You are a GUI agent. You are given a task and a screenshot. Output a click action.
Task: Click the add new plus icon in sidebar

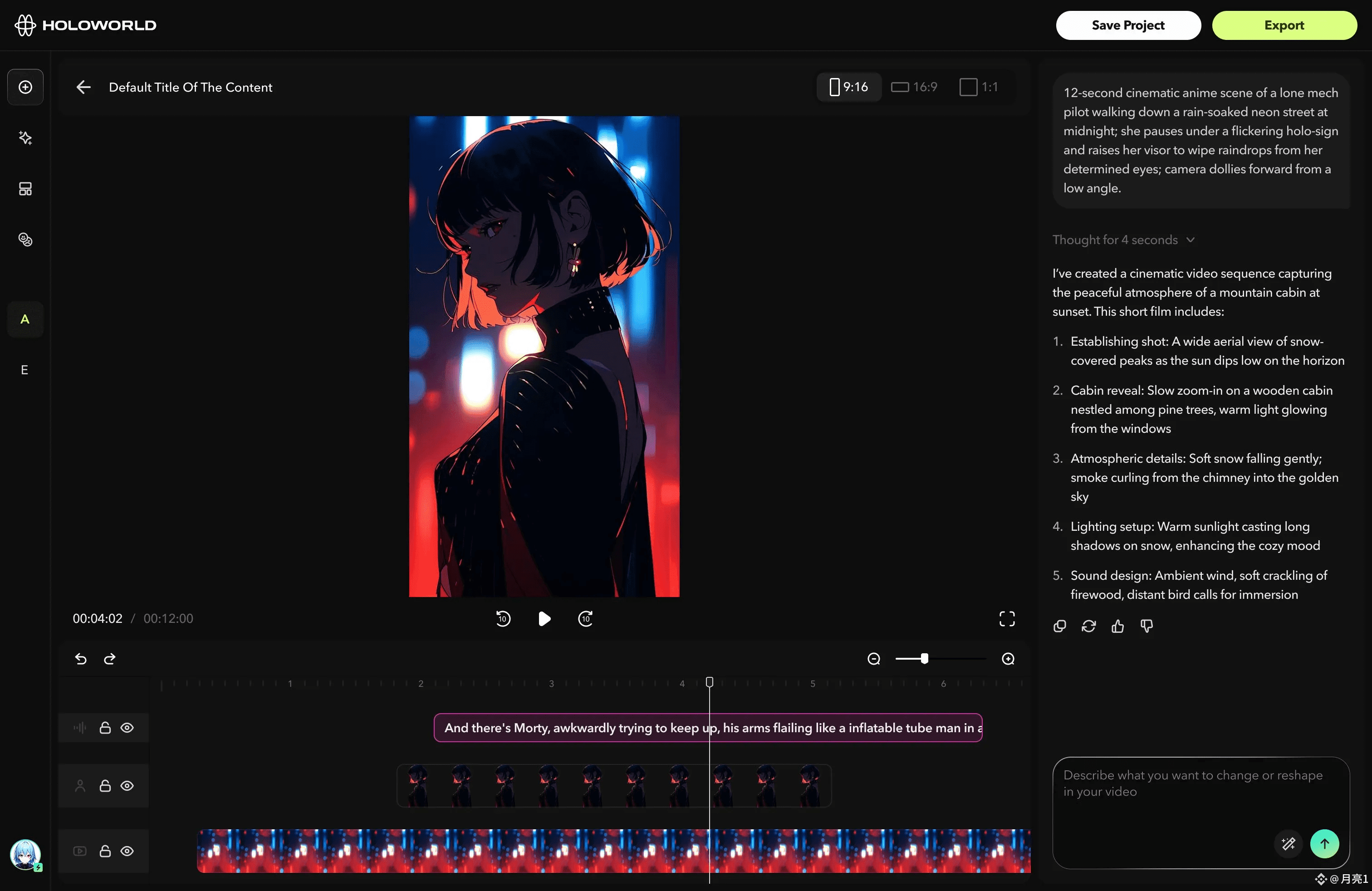coord(25,87)
